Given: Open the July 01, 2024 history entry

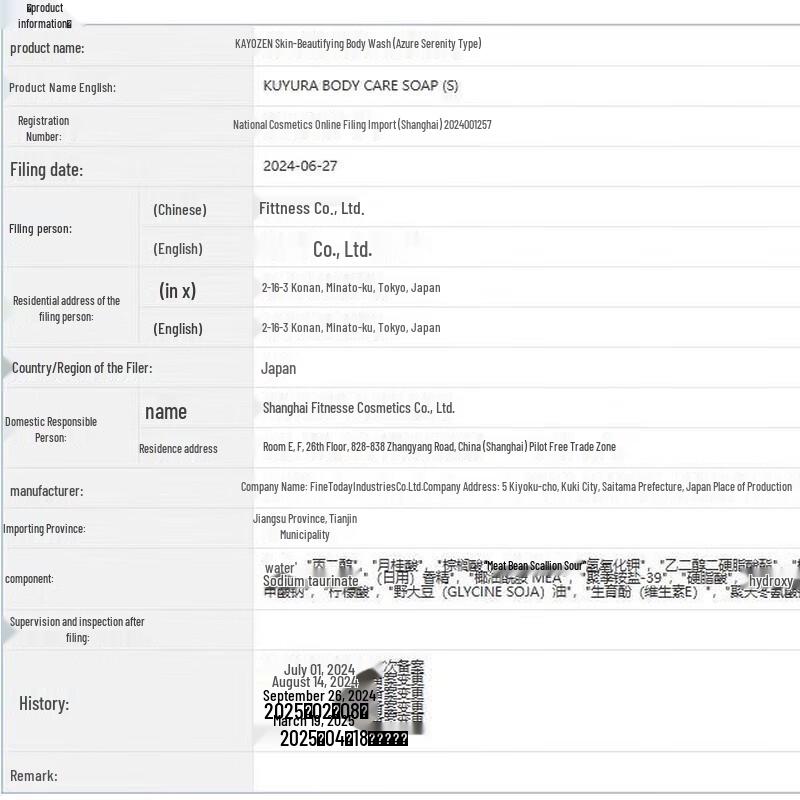Looking at the screenshot, I should tap(318, 669).
